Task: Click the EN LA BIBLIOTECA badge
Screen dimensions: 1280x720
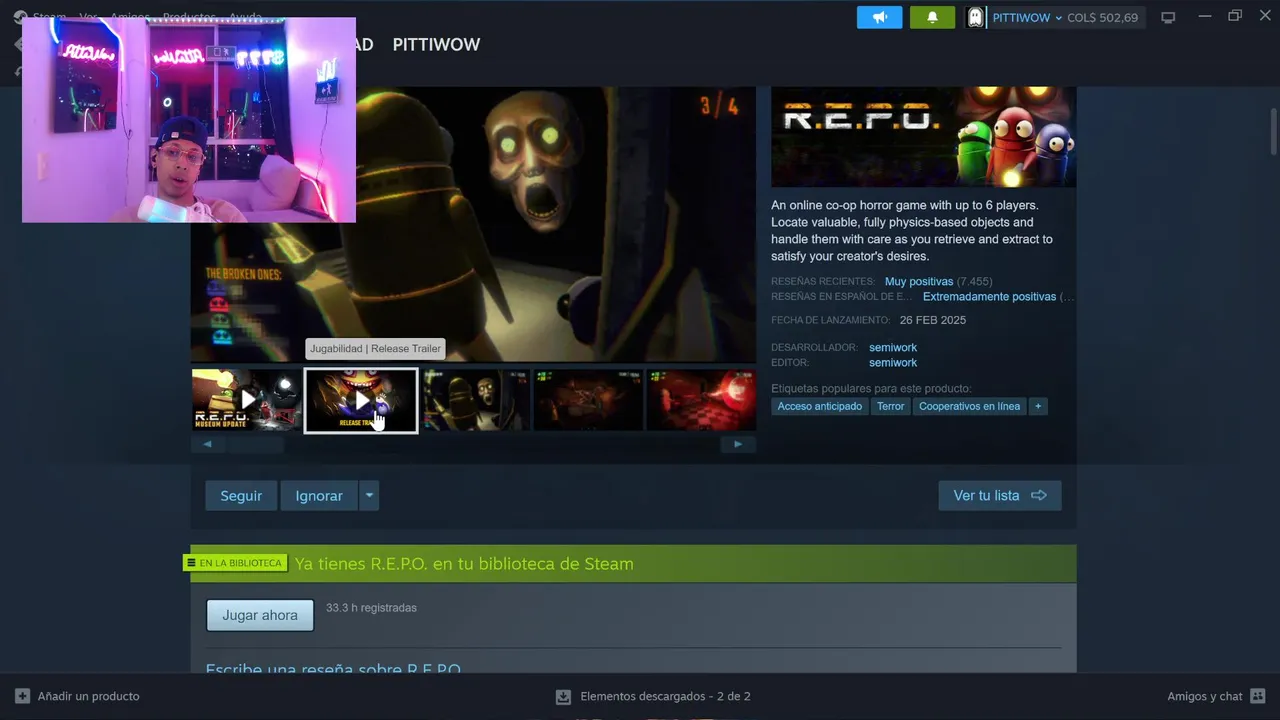Action: click(x=236, y=563)
